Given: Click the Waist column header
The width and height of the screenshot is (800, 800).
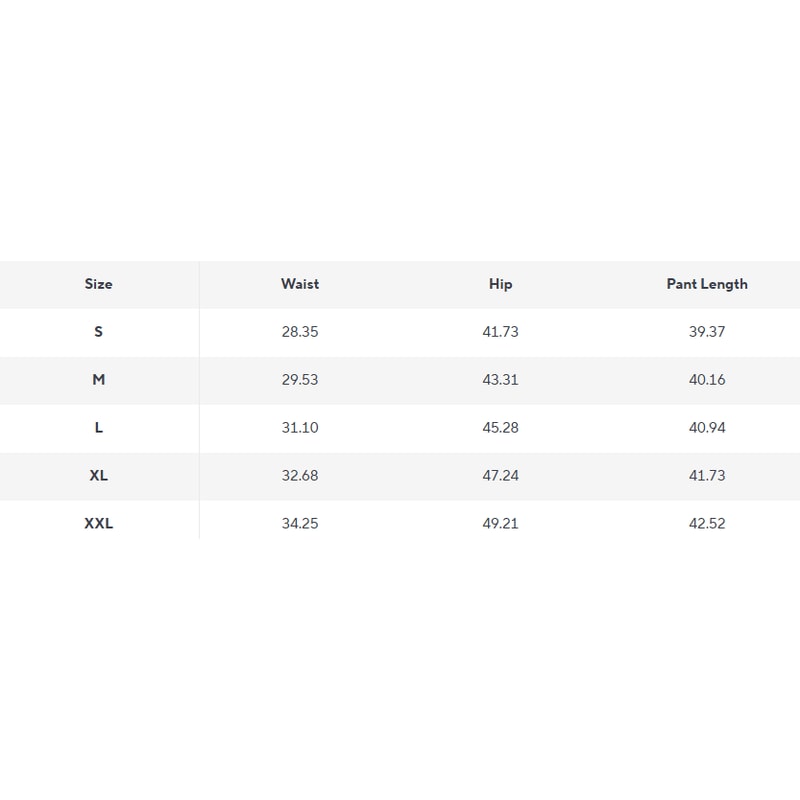Looking at the screenshot, I should 300,284.
